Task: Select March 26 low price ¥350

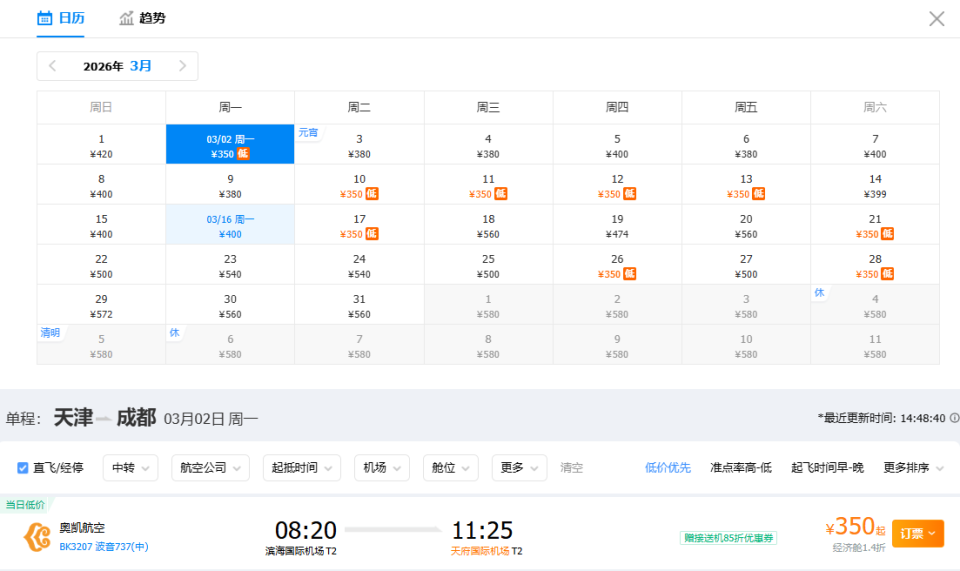Action: (x=617, y=265)
